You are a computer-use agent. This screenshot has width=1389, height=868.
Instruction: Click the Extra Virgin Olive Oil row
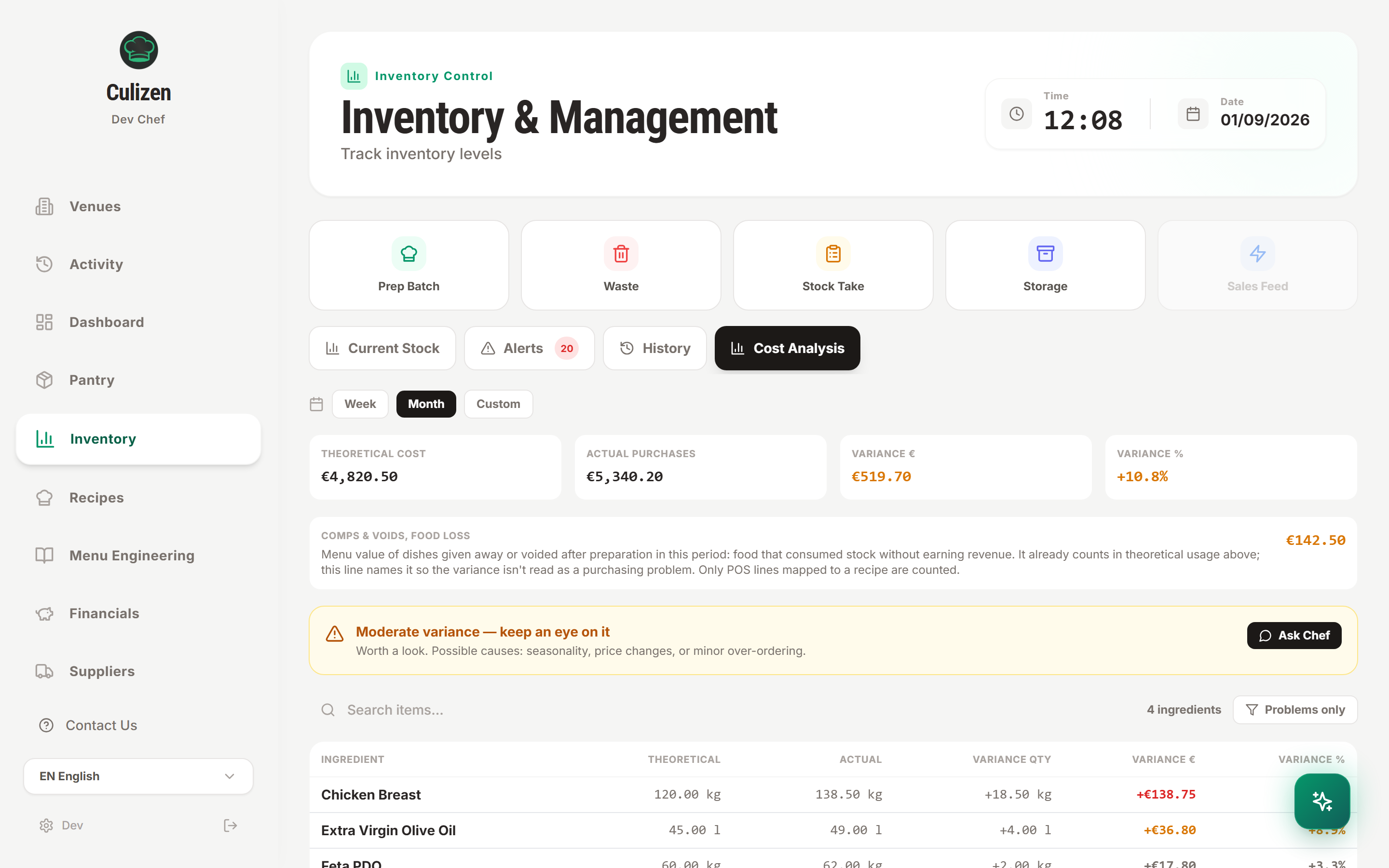click(833, 830)
